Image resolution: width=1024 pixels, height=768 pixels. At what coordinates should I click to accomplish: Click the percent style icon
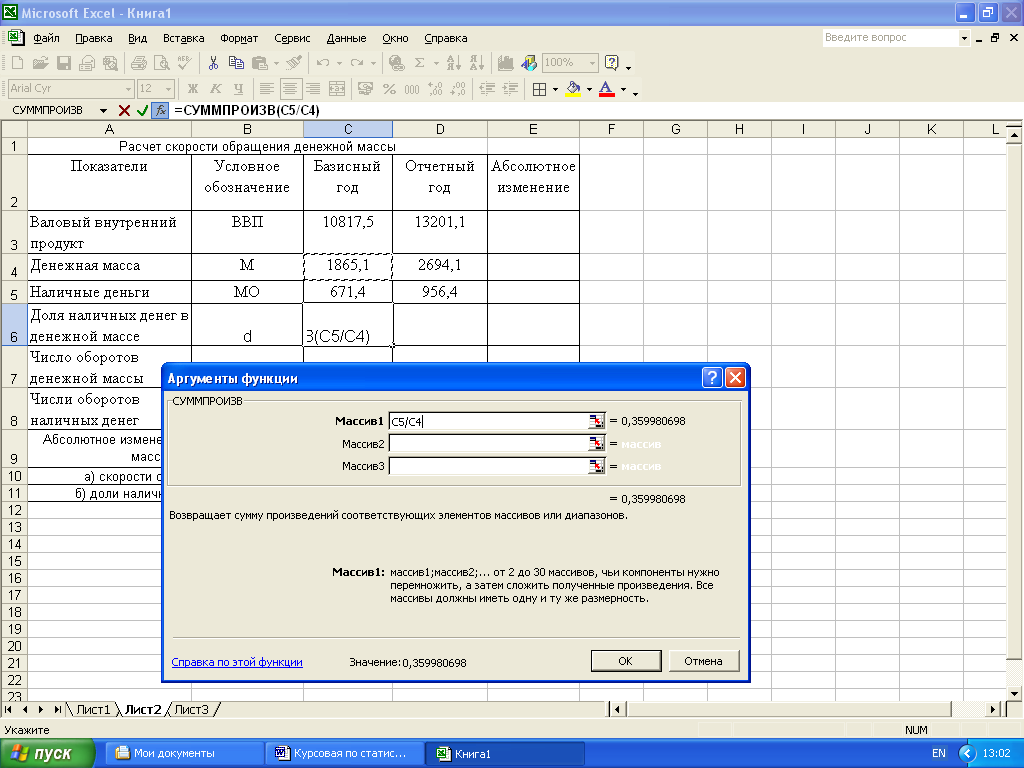(x=389, y=89)
